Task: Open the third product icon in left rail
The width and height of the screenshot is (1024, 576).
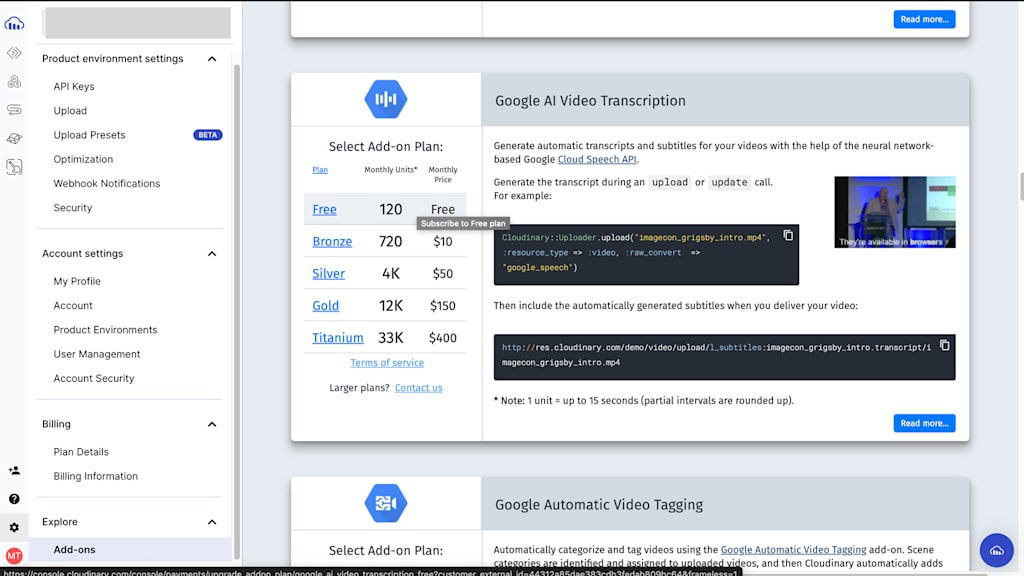Action: click(x=14, y=81)
